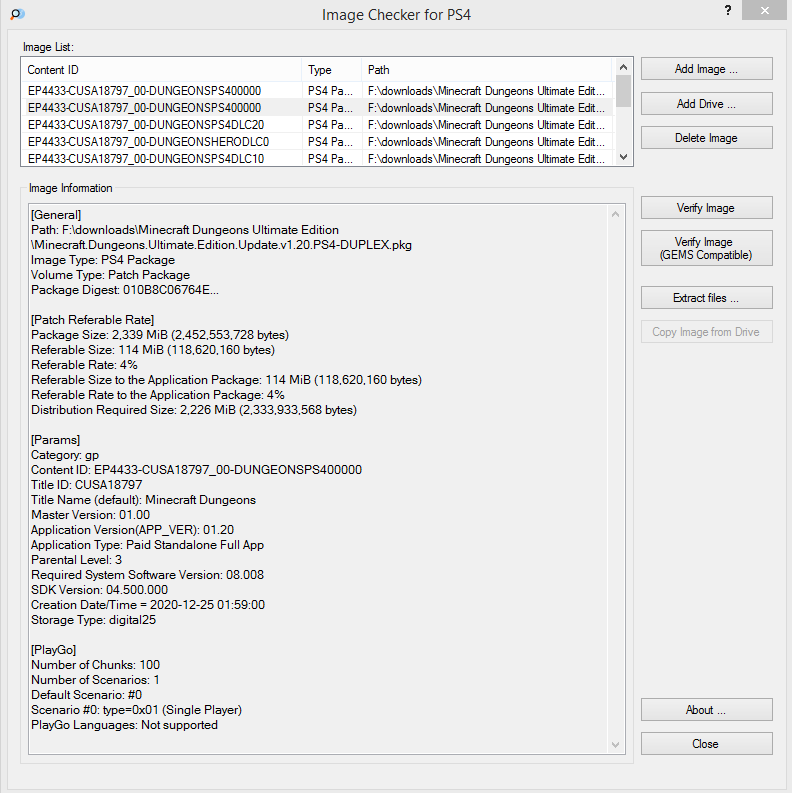Viewport: 792px width, 793px height.
Task: Click the Referable Rate: 4% line
Action: (x=84, y=365)
